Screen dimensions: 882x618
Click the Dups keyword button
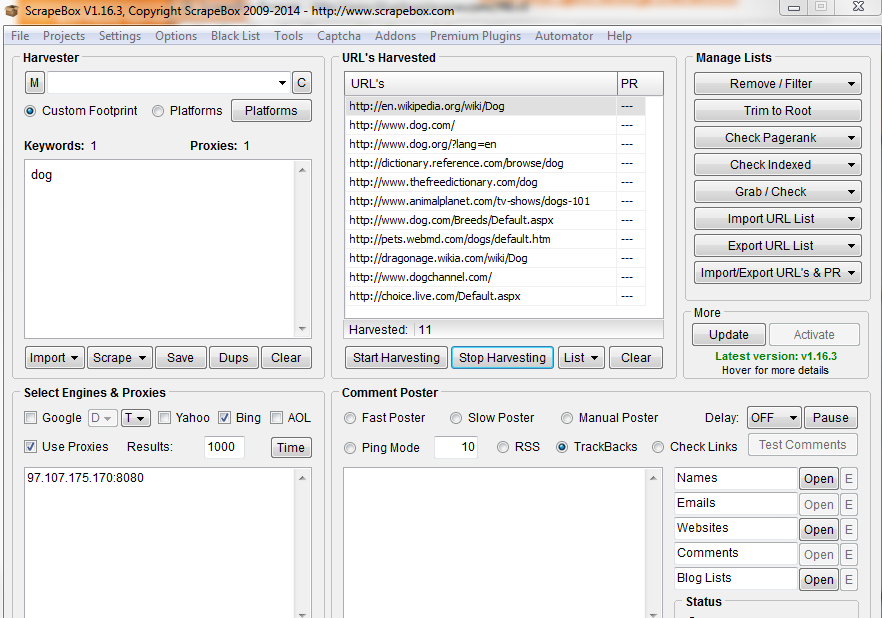pos(233,358)
